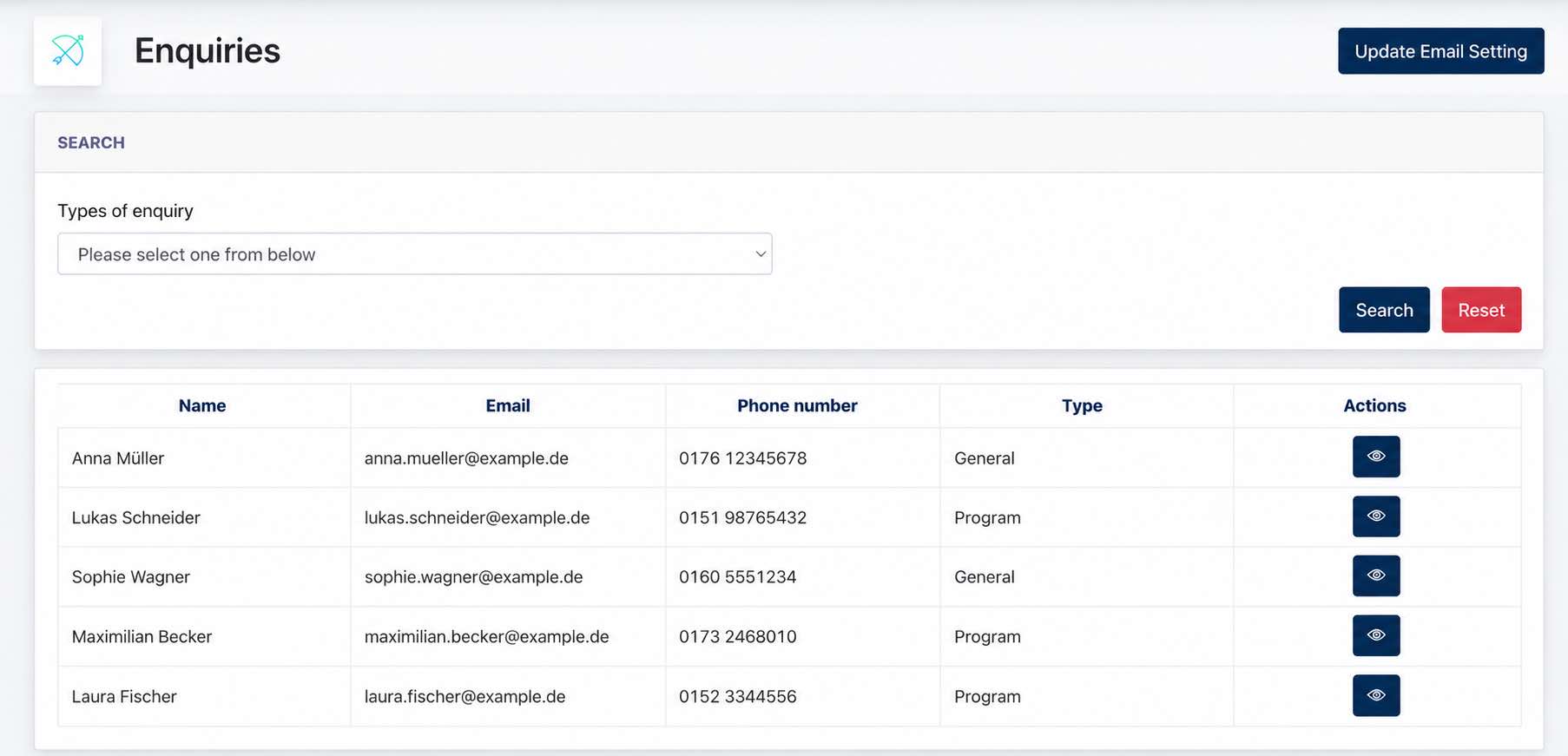Screen dimensions: 1568x756
Task: Click General type in Sophie Wagner's row
Action: [x=984, y=577]
